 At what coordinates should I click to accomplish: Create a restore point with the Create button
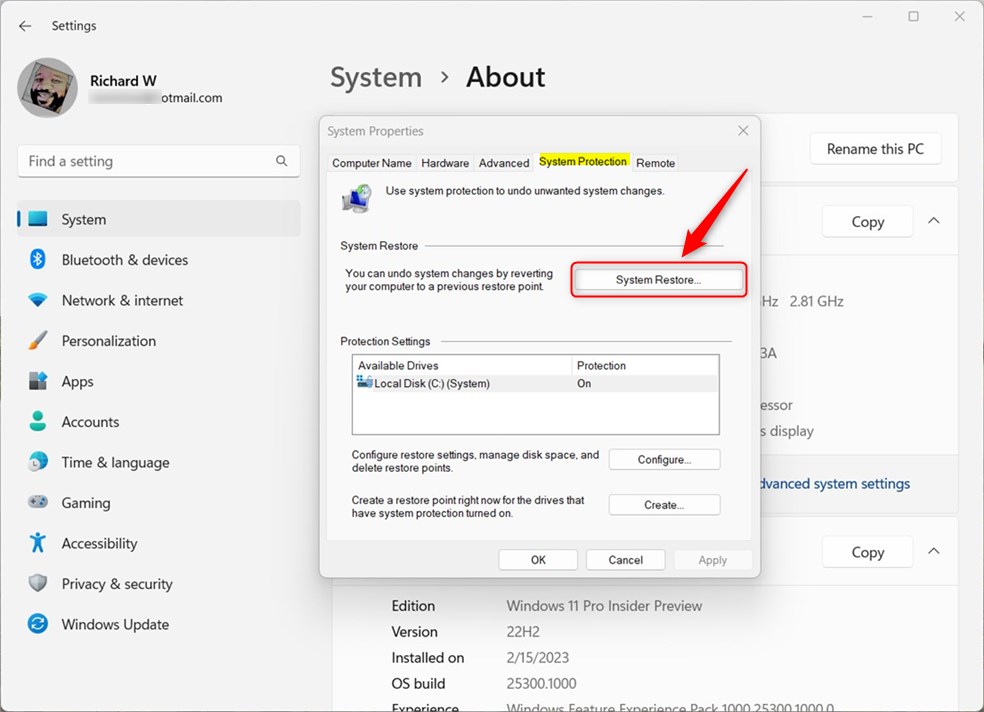(x=664, y=504)
